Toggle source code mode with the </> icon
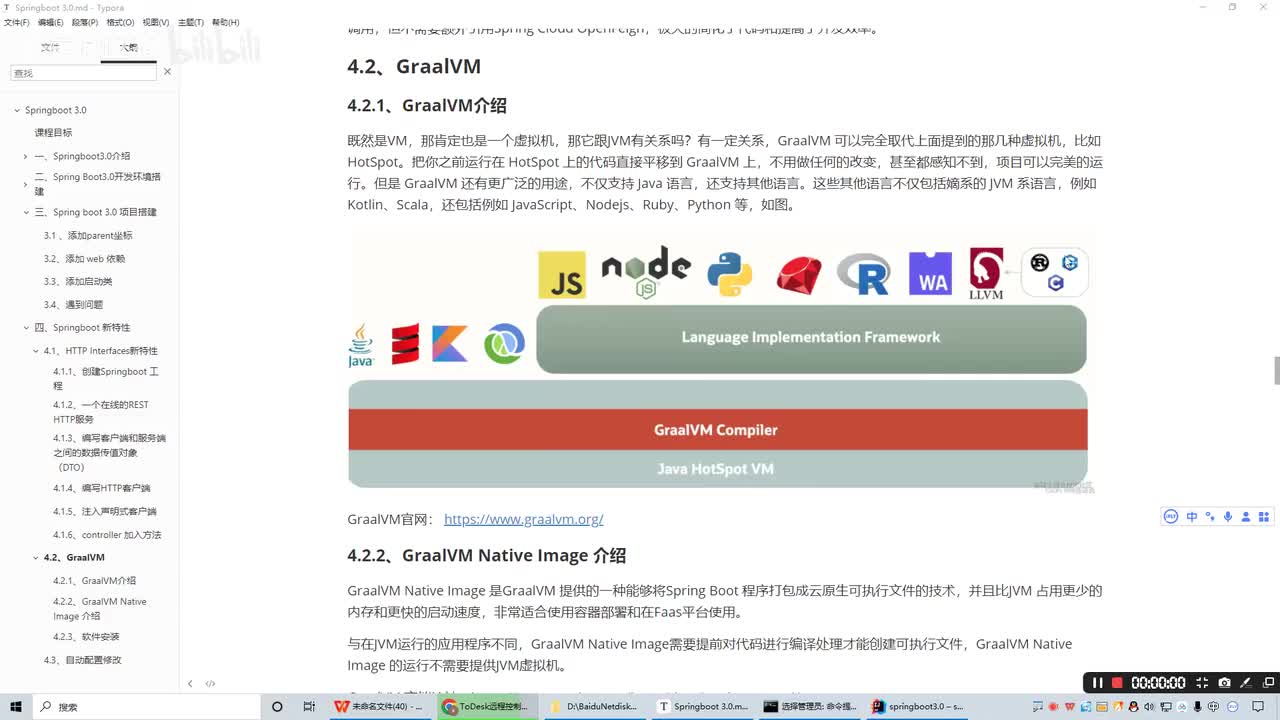The image size is (1280, 720). pyautogui.click(x=210, y=683)
